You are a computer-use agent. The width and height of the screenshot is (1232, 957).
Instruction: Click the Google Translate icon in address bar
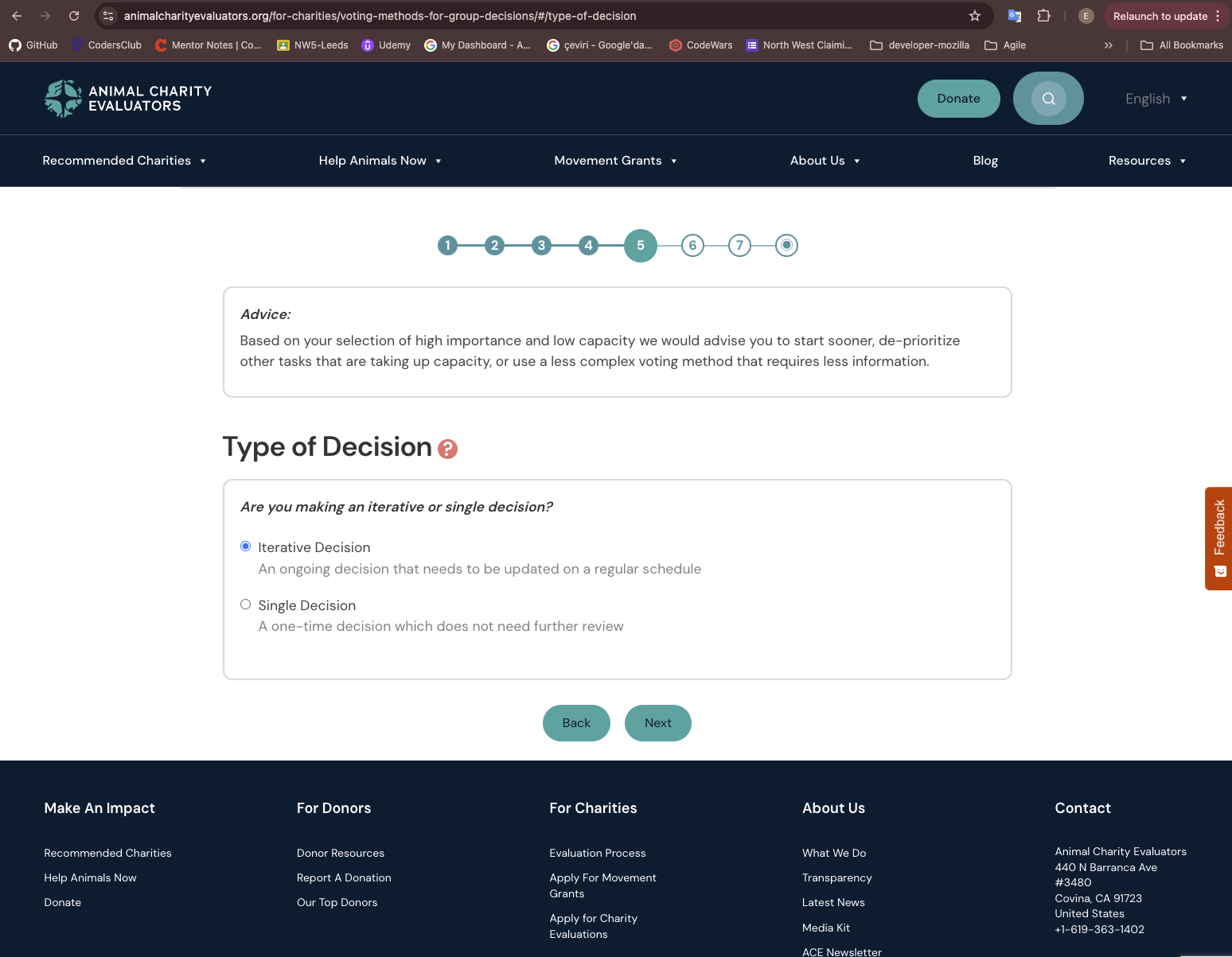(1015, 16)
